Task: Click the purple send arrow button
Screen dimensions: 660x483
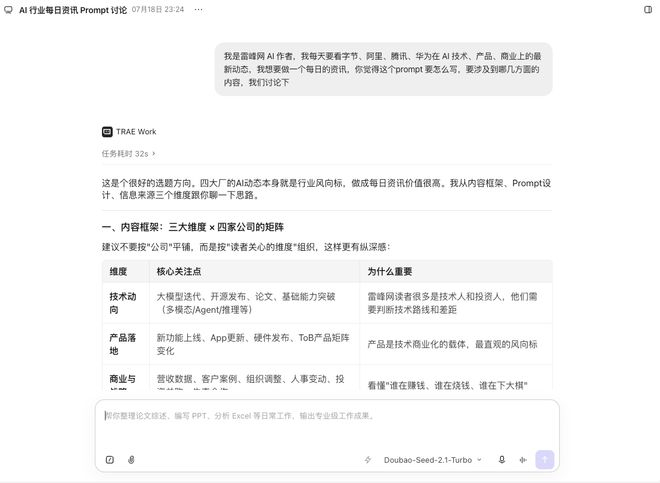Action: click(545, 459)
